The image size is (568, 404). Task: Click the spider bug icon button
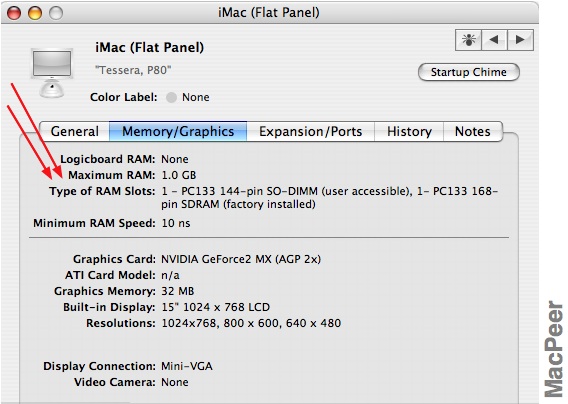coord(468,39)
